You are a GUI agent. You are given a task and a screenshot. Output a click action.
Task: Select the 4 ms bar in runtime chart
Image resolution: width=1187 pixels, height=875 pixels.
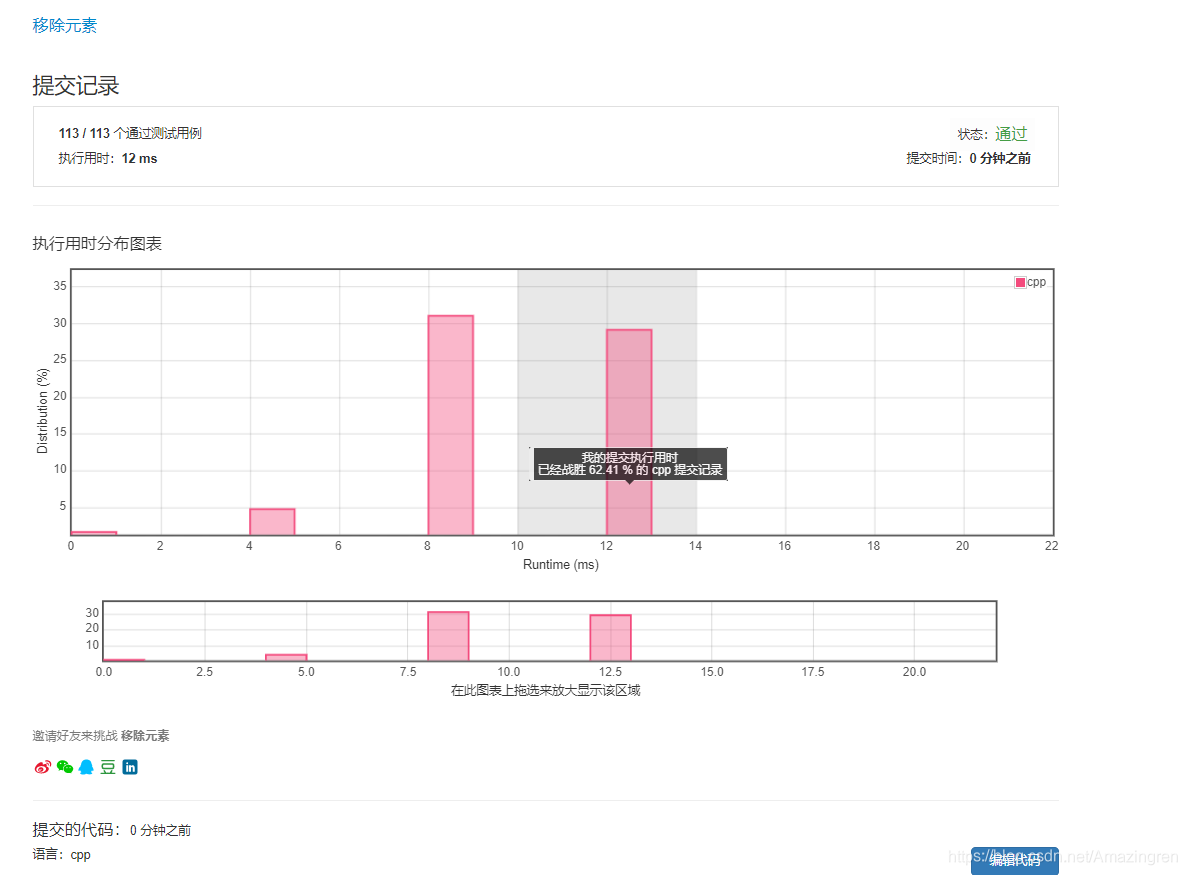click(x=273, y=522)
